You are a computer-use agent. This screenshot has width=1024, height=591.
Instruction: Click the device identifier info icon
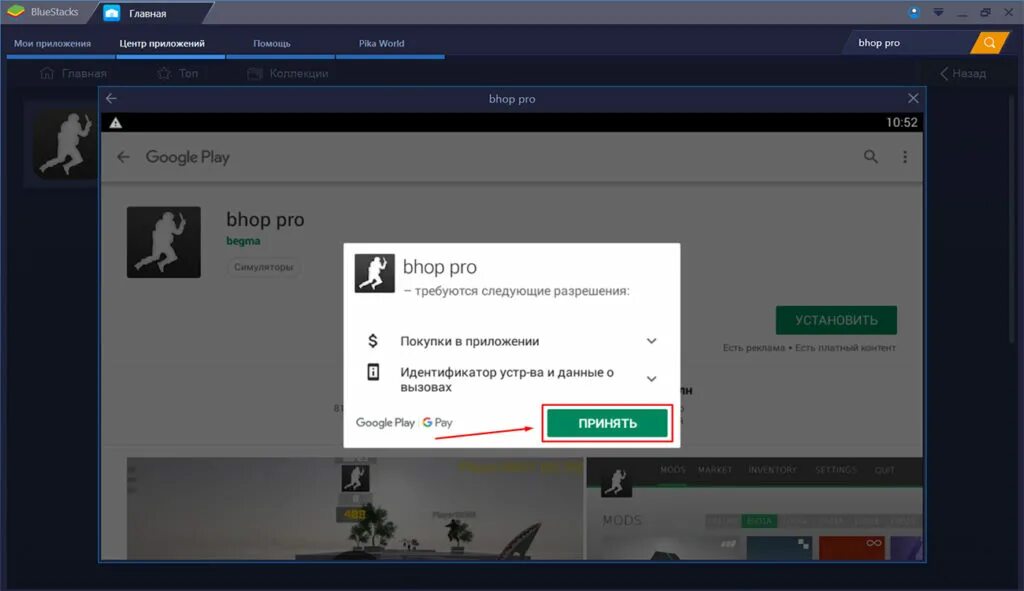373,372
